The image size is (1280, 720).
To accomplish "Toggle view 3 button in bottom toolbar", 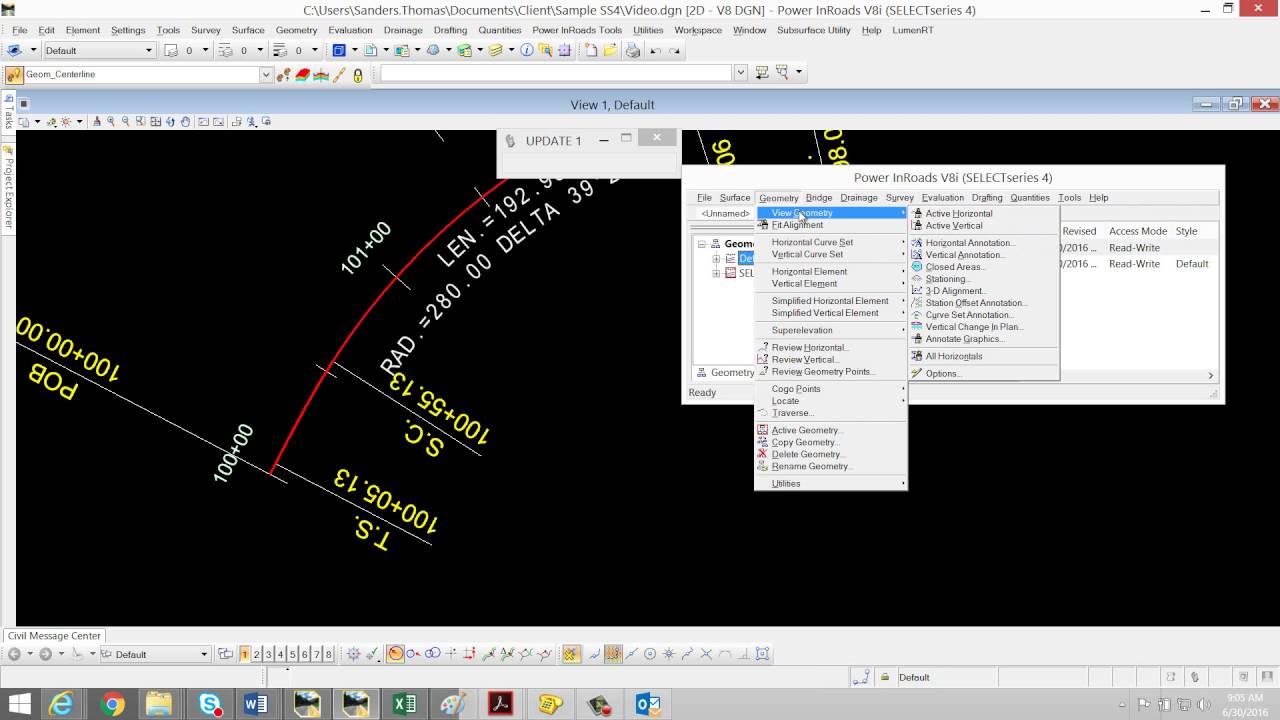I will pyautogui.click(x=268, y=654).
